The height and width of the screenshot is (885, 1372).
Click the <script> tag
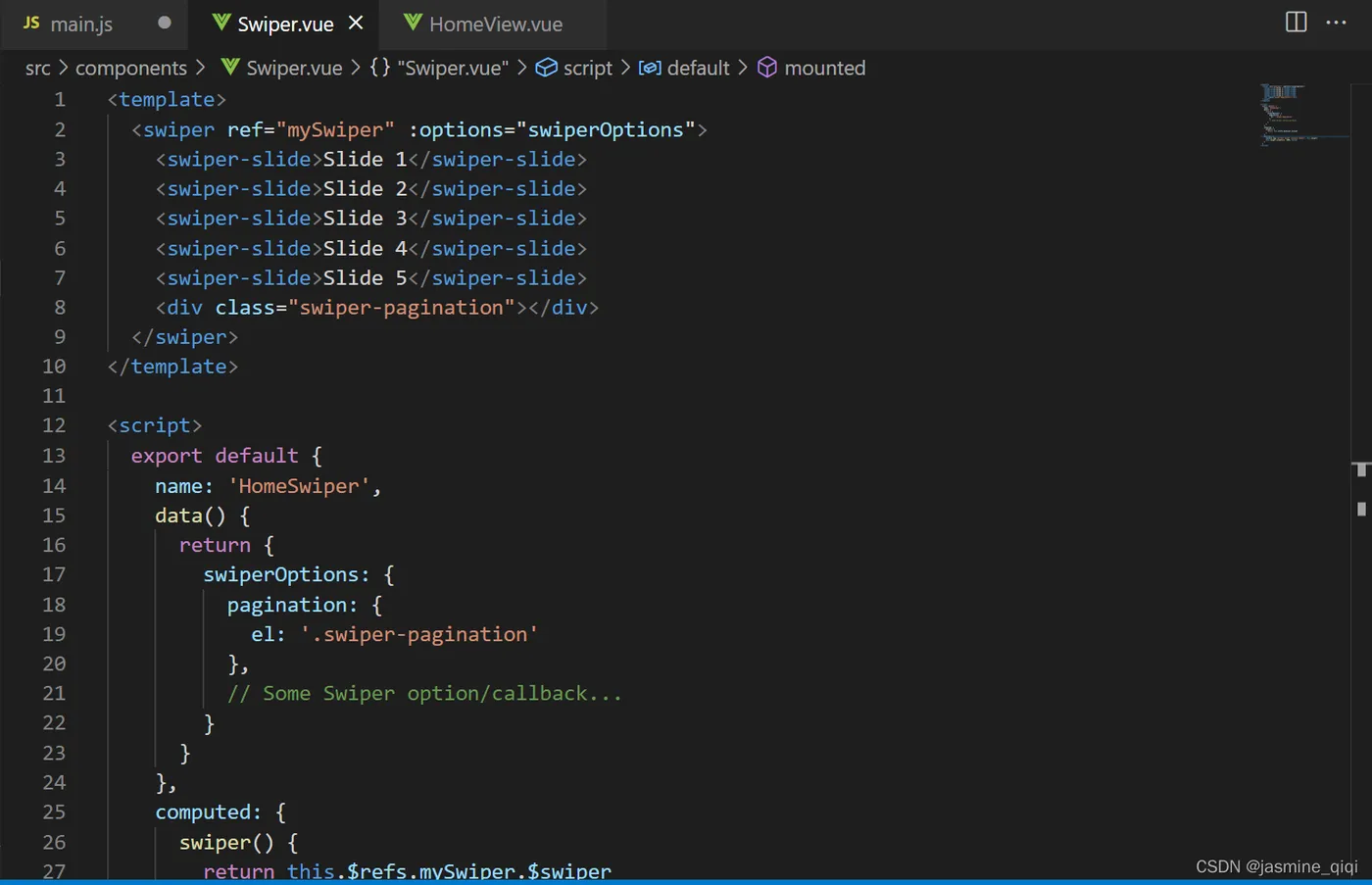point(155,425)
